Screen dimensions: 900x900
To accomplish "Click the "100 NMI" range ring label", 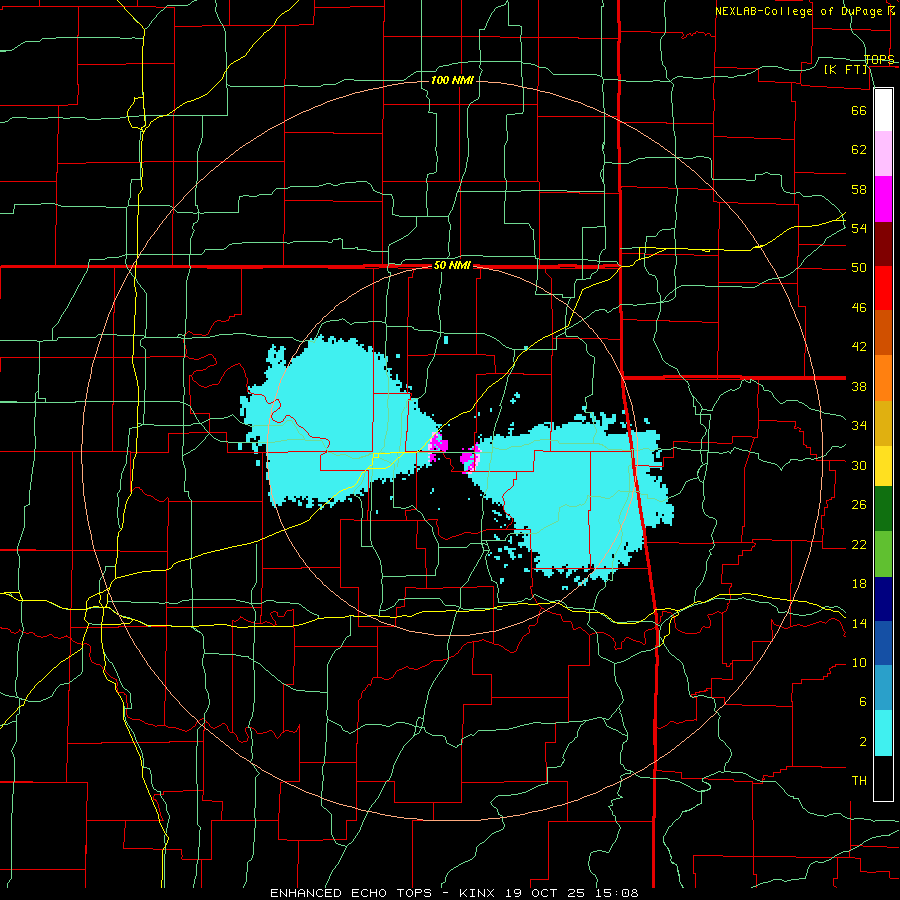I will point(452,80).
